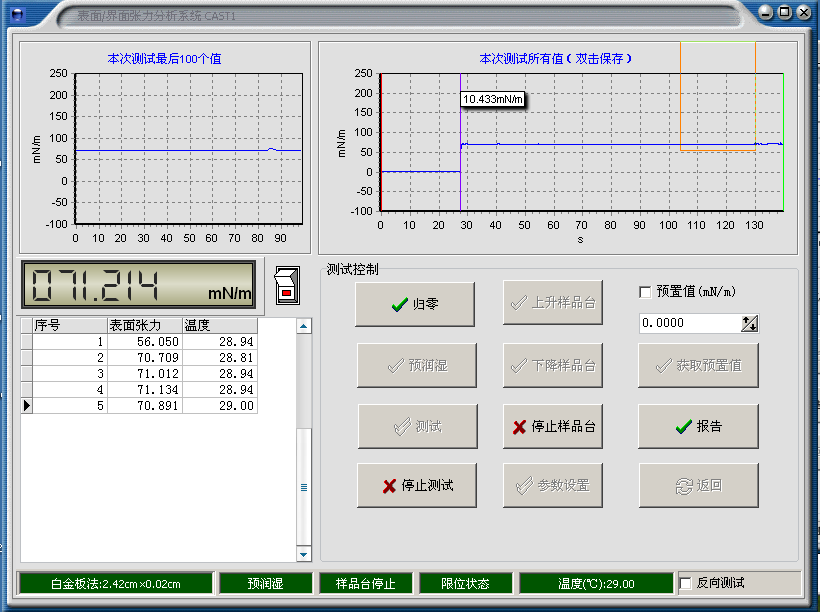The width and height of the screenshot is (820, 612).
Task: Click the 10.433mN/m tooltip on the chart
Action: coord(493,99)
